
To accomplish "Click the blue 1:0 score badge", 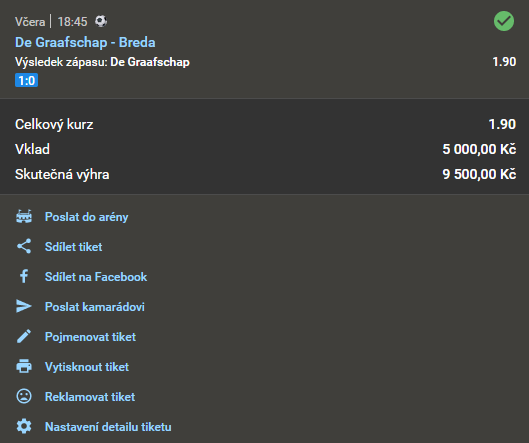I will (x=26, y=80).
